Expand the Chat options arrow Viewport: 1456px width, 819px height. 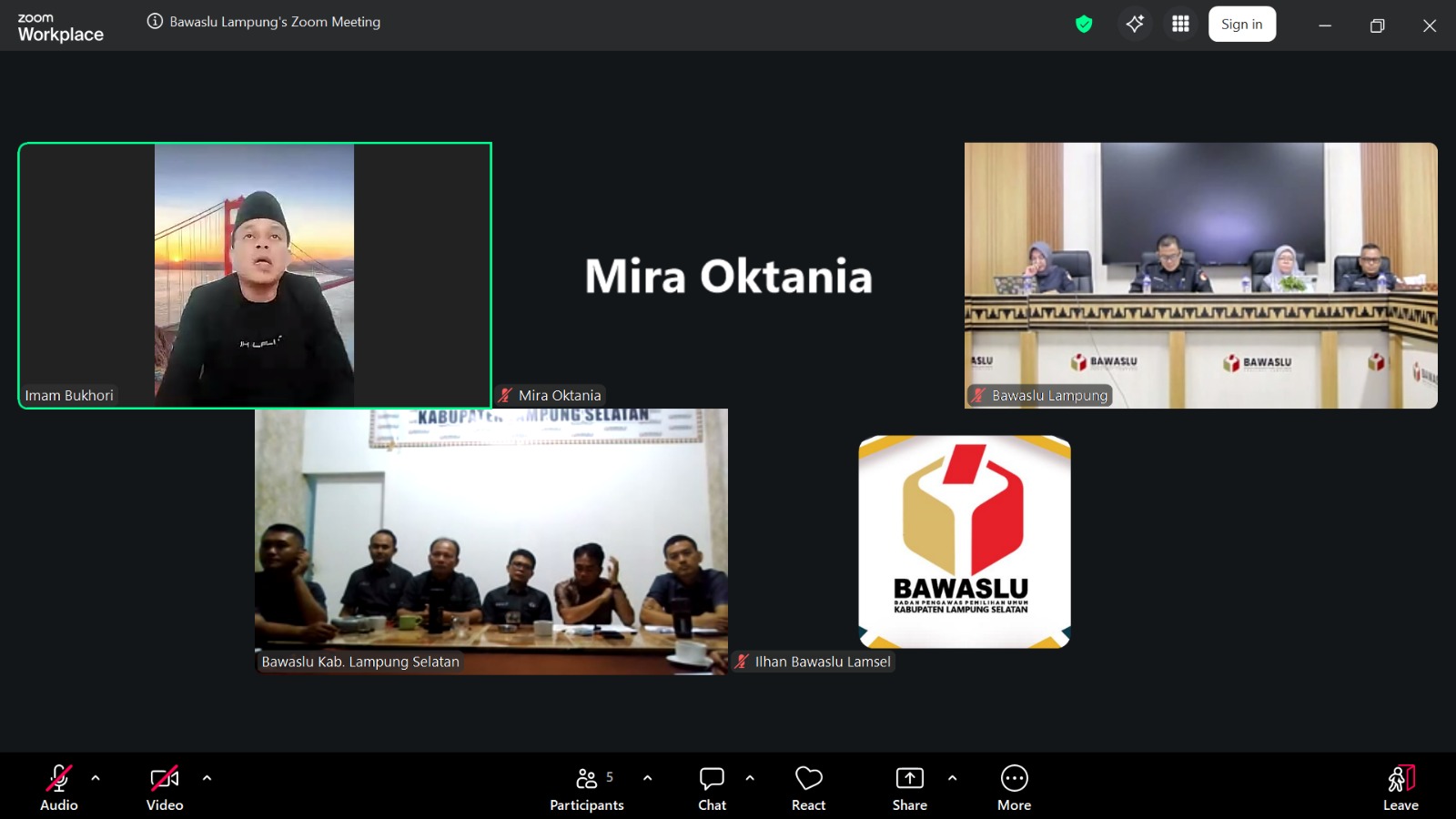750,778
